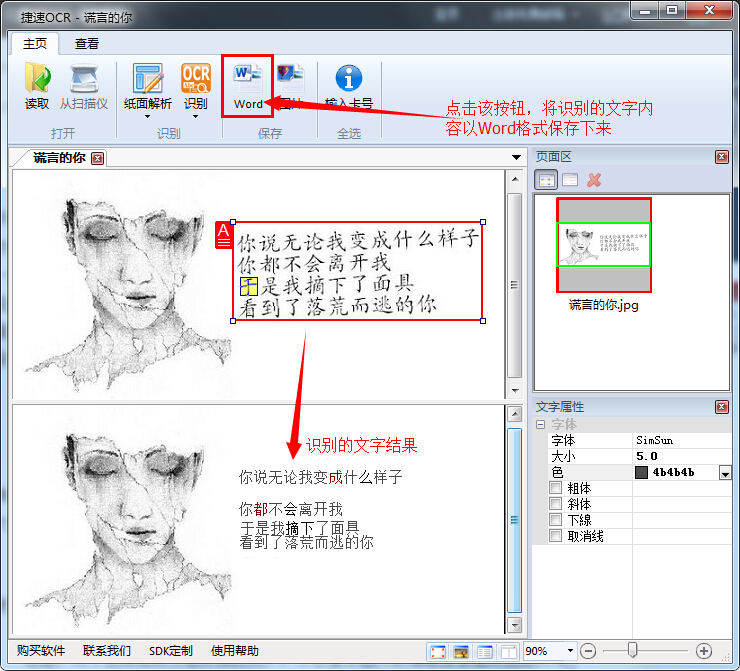This screenshot has height=671, width=740.
Task: Click the red X delete page icon
Action: click(594, 180)
